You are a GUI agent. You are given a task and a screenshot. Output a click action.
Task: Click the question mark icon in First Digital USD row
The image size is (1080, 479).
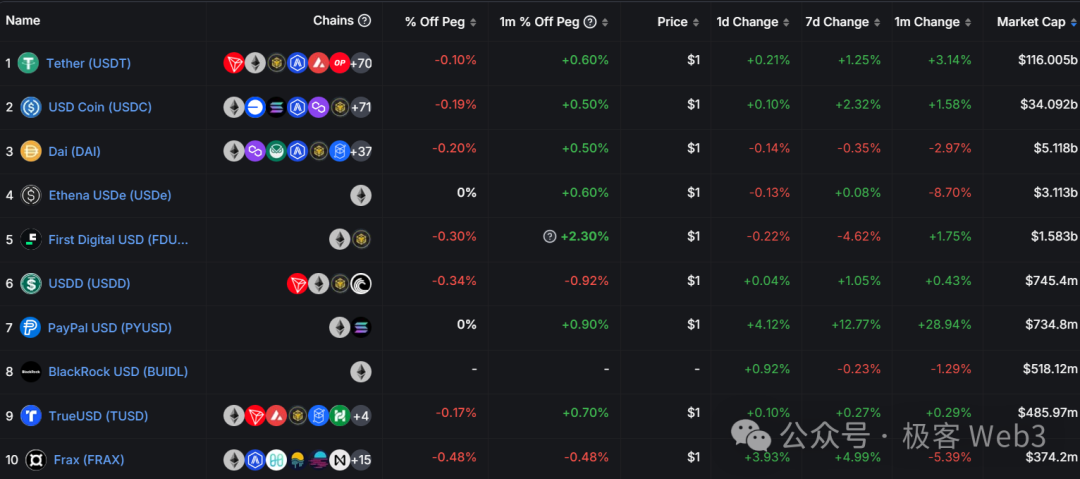pyautogui.click(x=549, y=237)
